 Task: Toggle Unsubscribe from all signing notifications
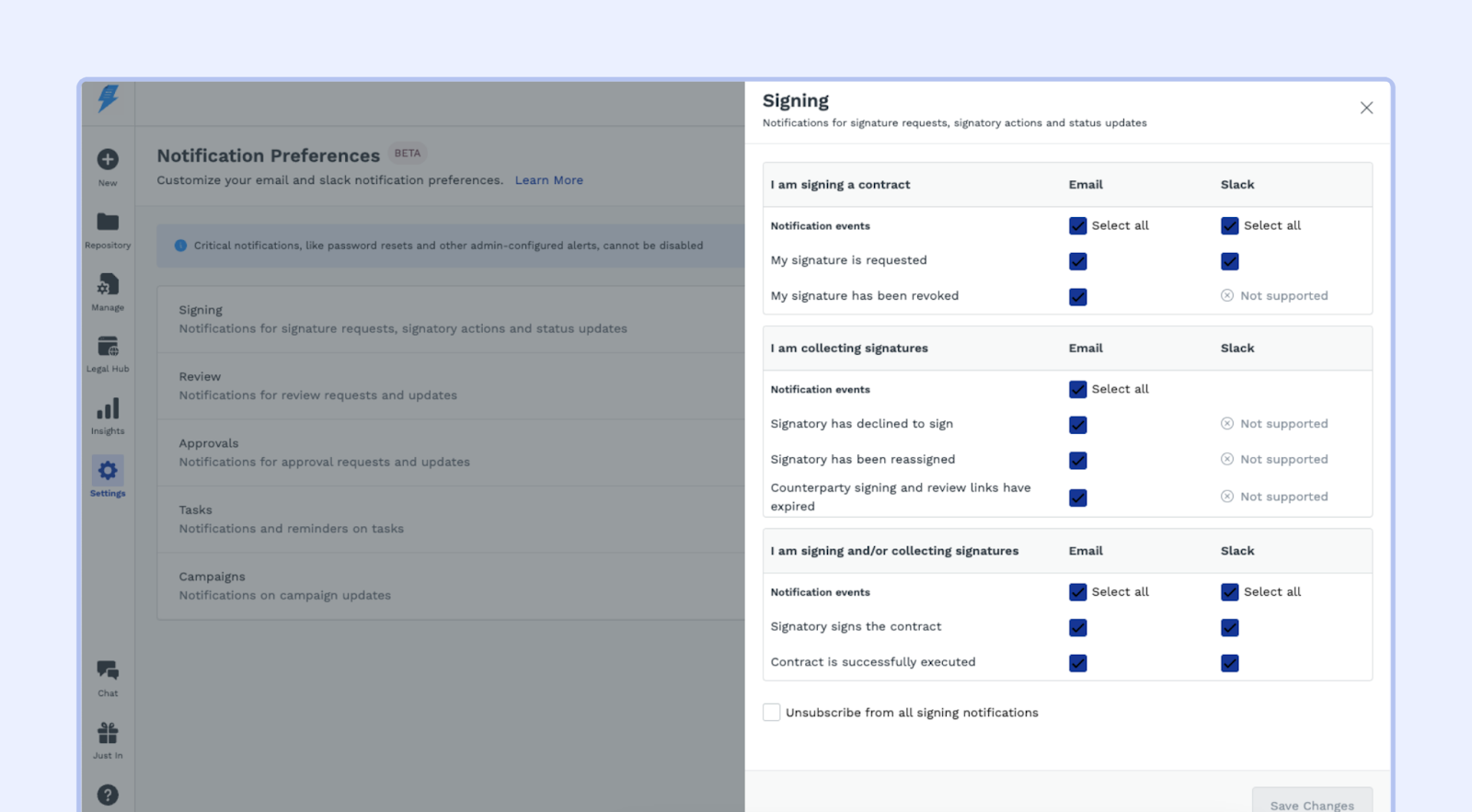pos(772,713)
